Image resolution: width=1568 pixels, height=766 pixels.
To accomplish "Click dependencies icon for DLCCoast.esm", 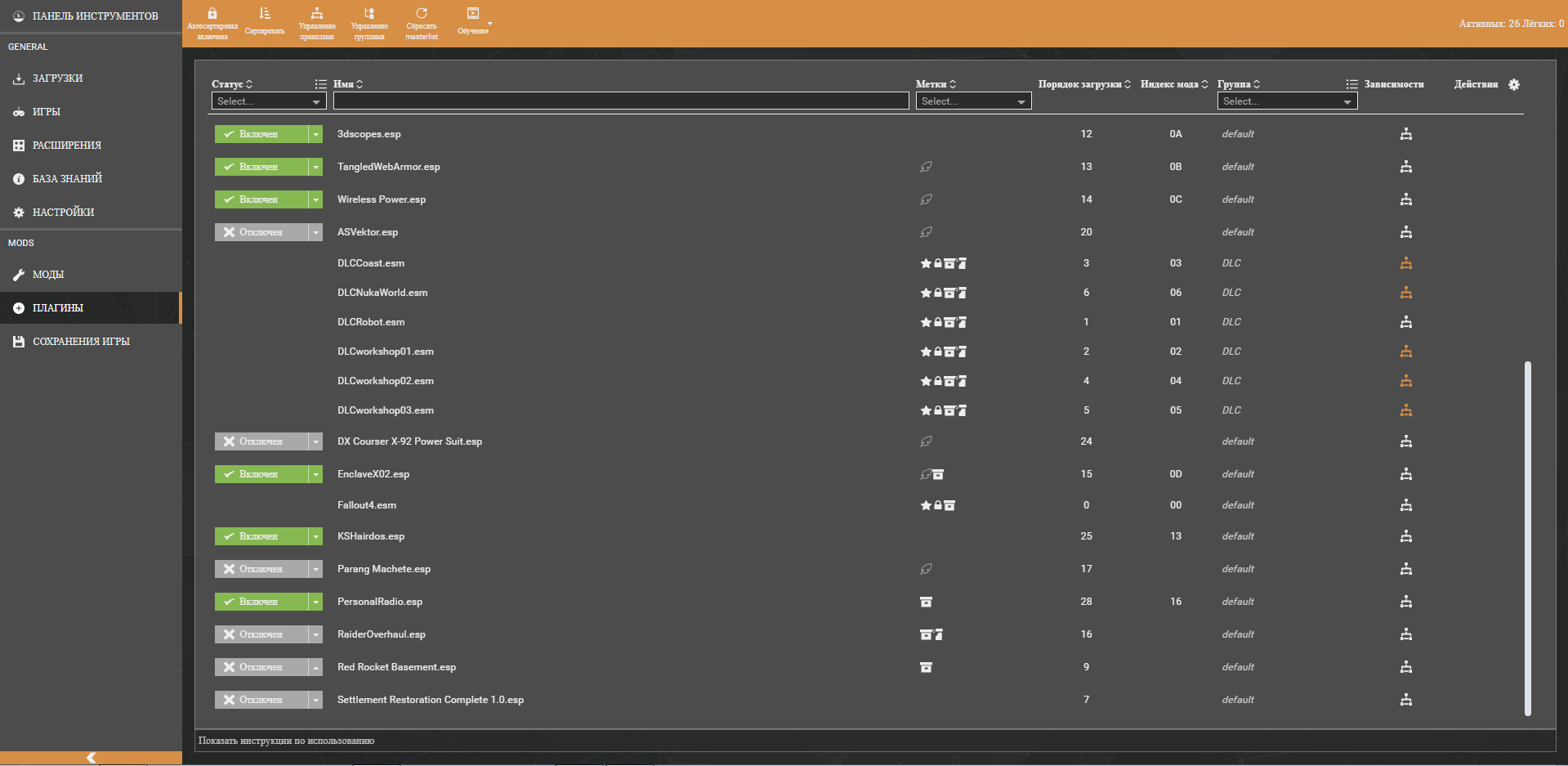I will click(1405, 263).
